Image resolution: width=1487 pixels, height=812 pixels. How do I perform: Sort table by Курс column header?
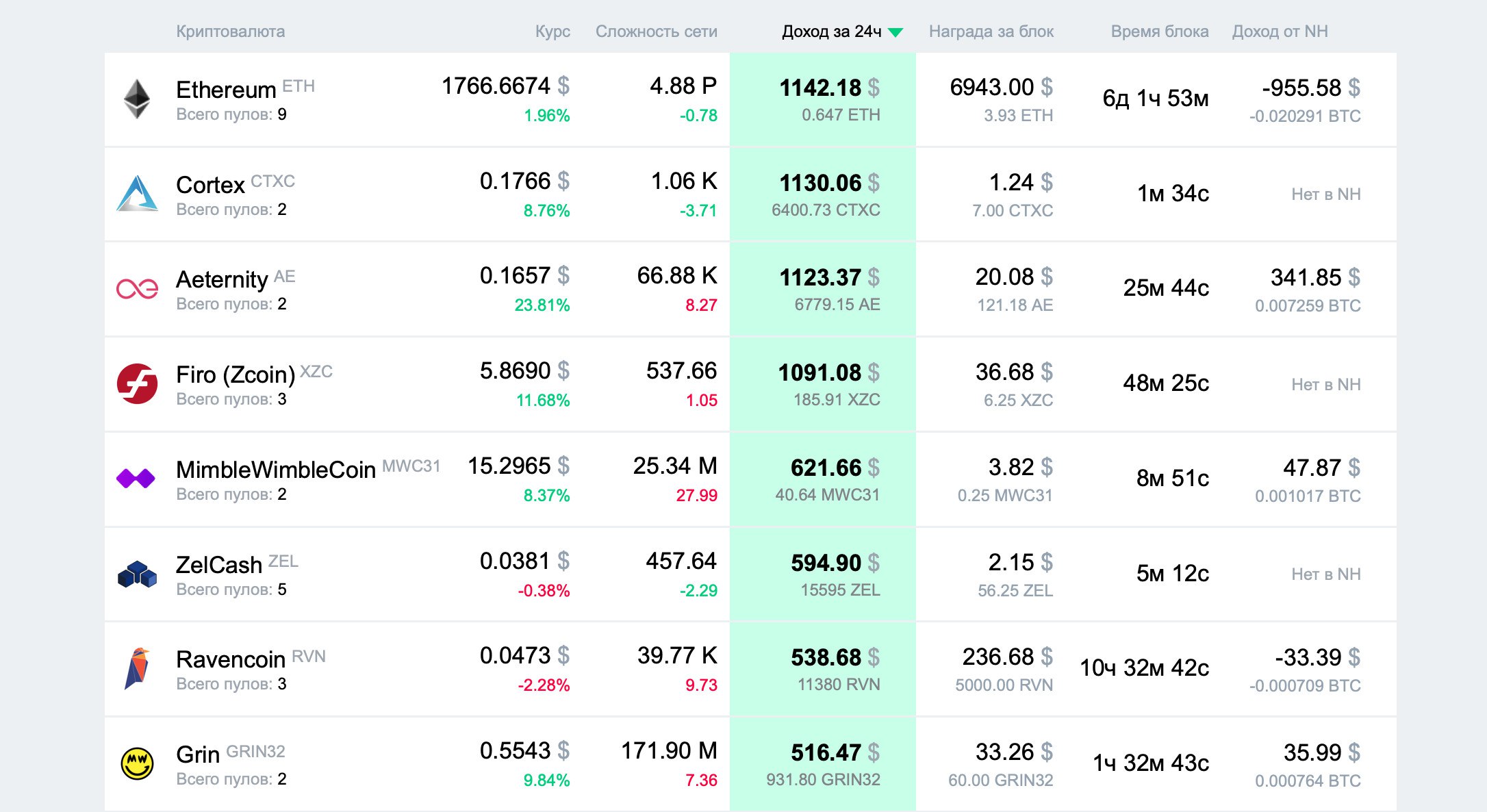tap(552, 31)
